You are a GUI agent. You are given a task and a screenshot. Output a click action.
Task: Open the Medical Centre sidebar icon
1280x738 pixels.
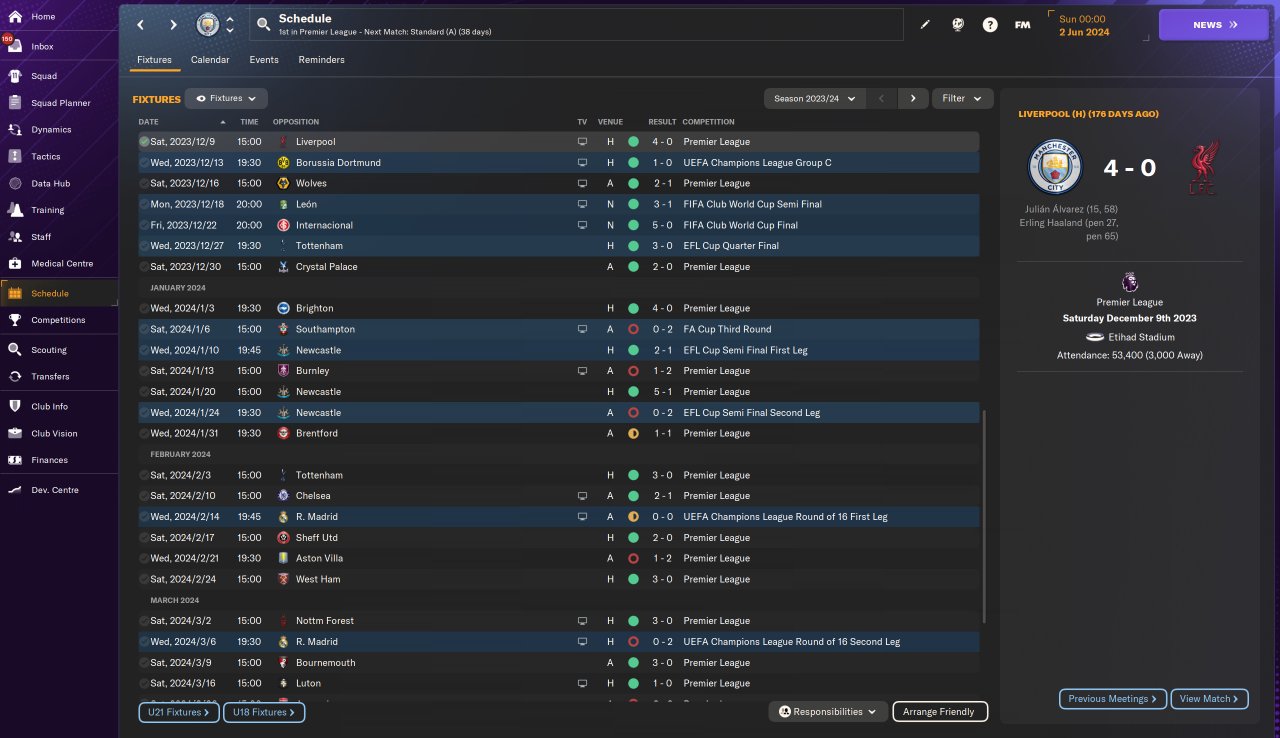point(15,263)
